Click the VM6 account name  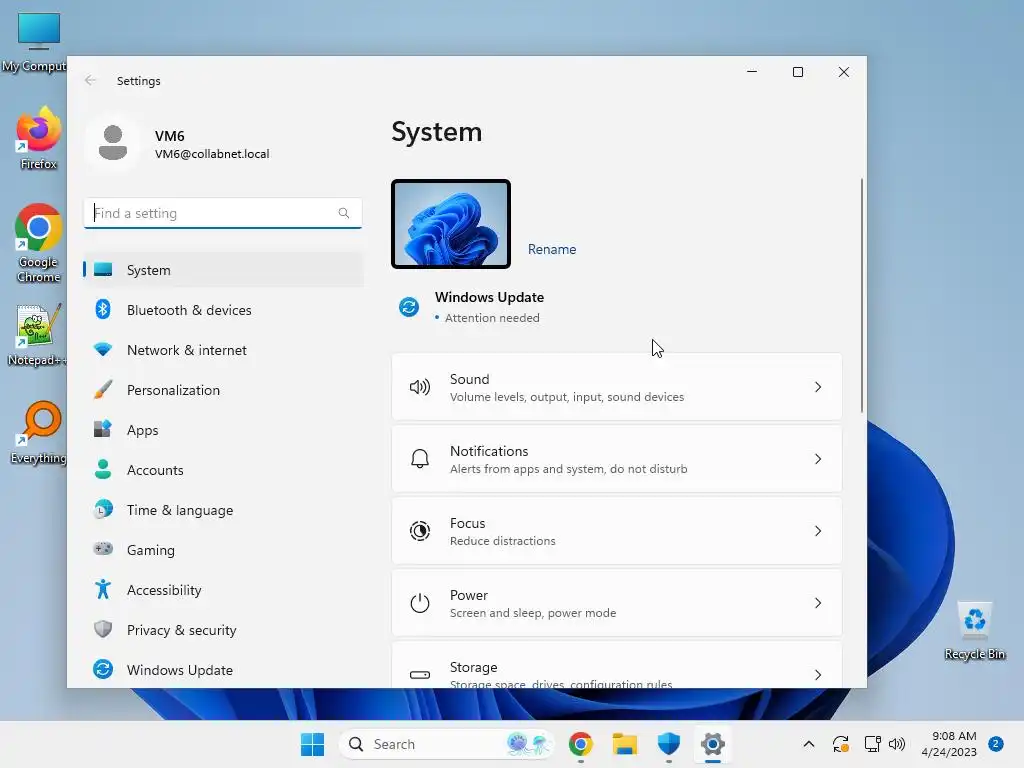click(x=169, y=136)
